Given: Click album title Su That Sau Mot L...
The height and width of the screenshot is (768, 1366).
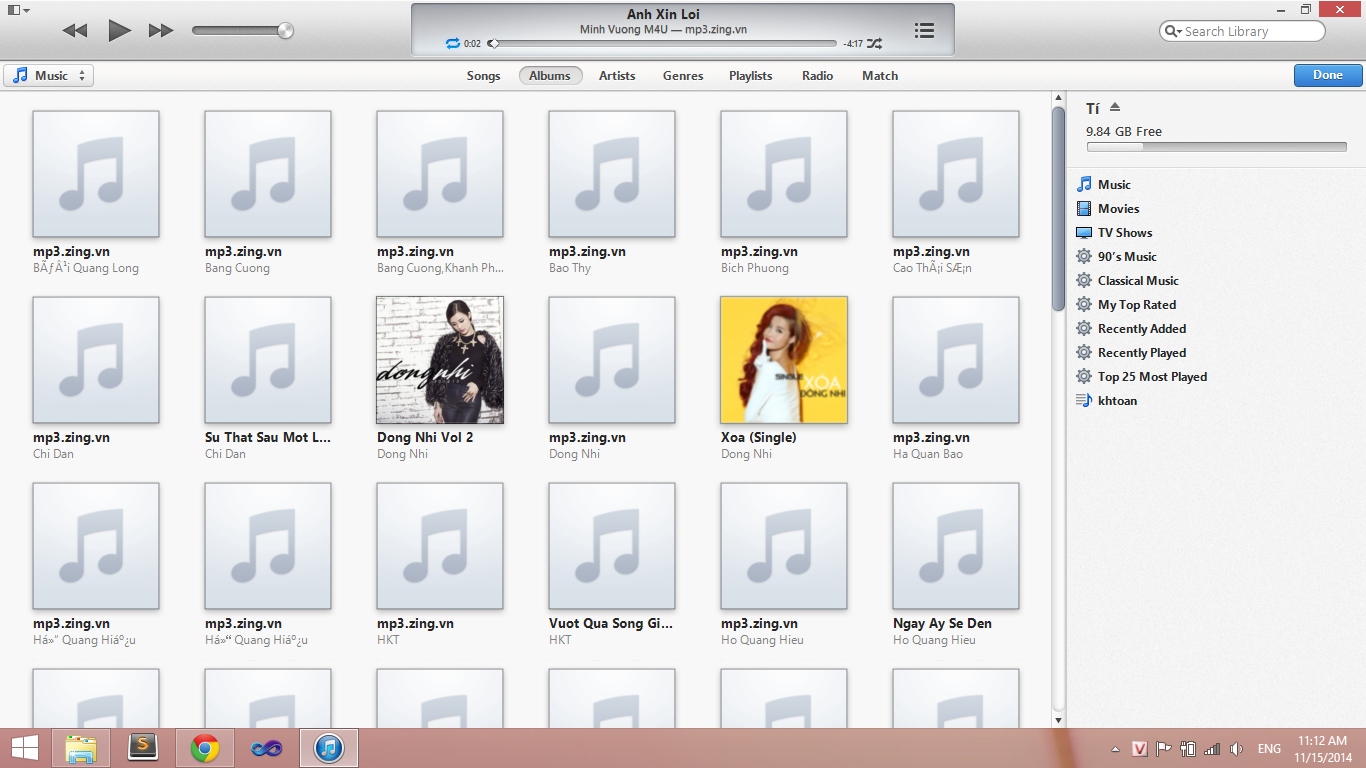Looking at the screenshot, I should 268,437.
